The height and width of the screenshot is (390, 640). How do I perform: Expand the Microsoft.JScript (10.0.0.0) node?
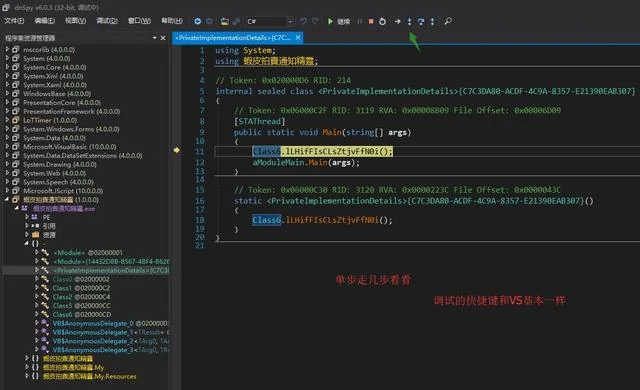click(7, 191)
